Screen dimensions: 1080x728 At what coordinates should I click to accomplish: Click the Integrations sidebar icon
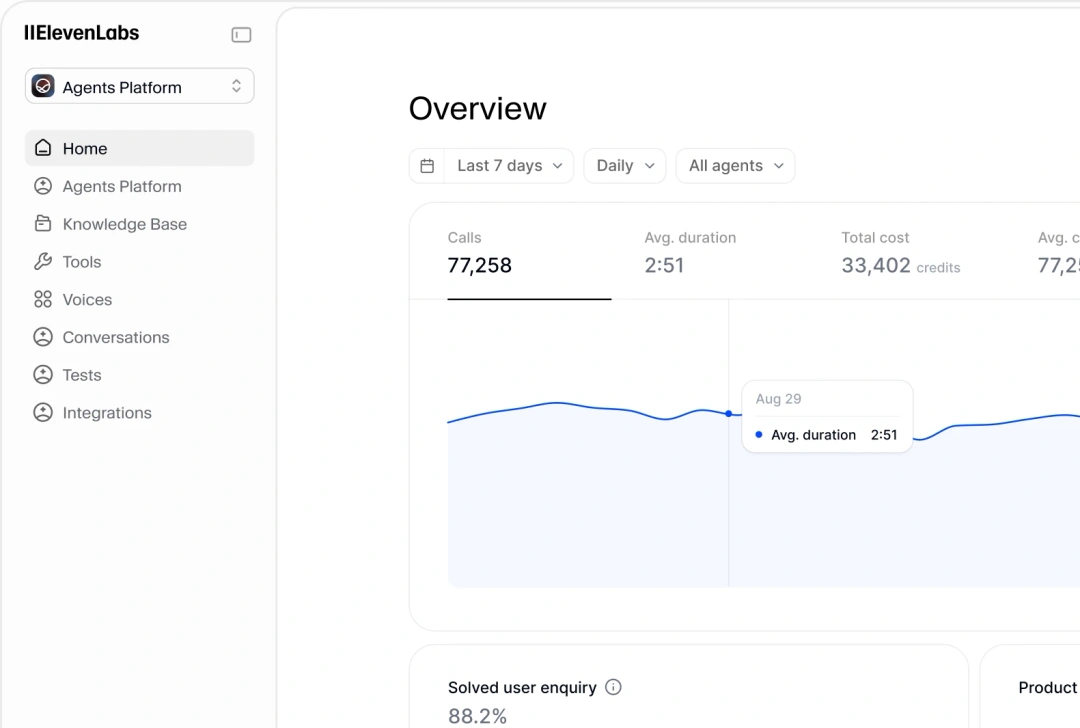[43, 413]
